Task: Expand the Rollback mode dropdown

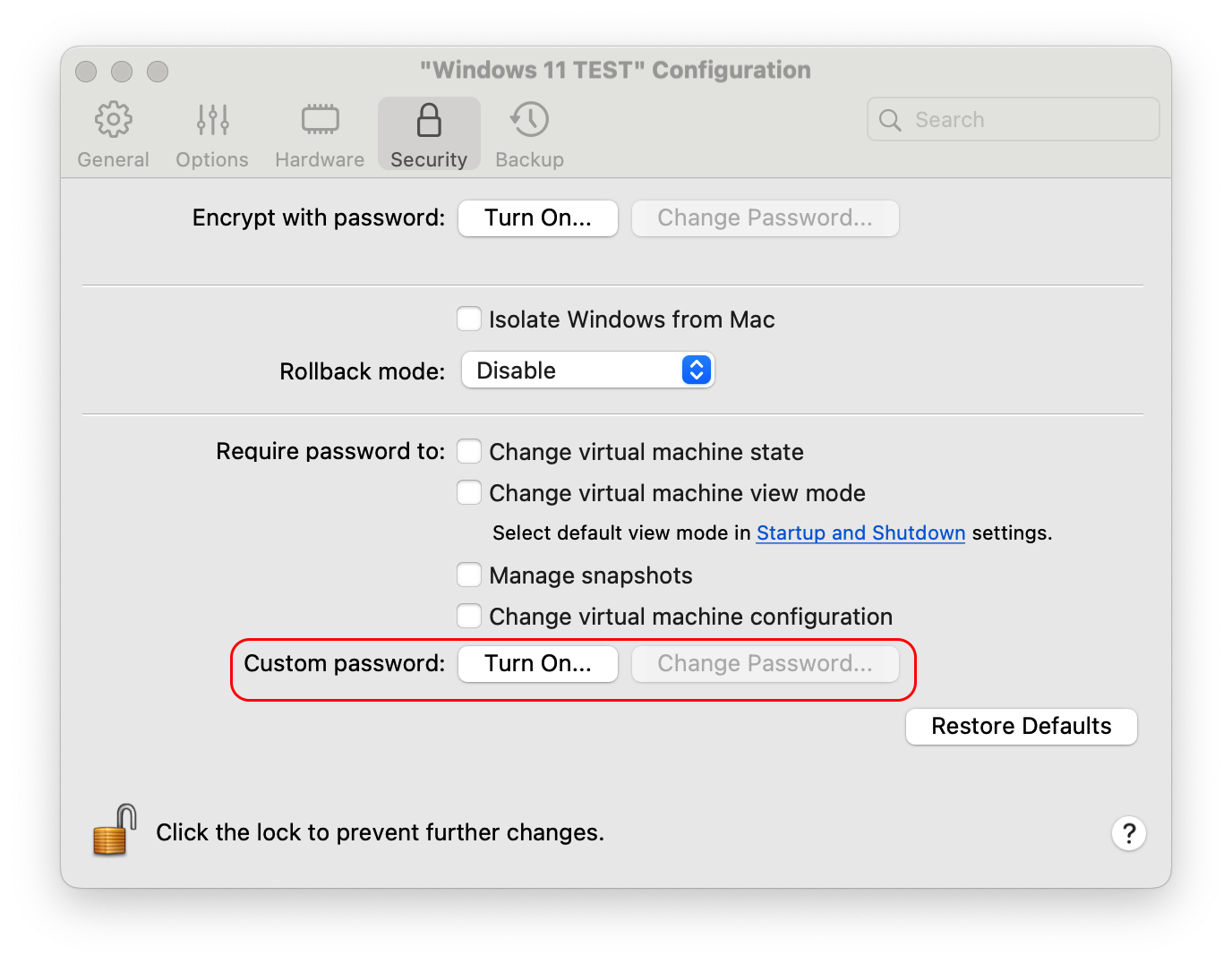Action: click(x=587, y=371)
